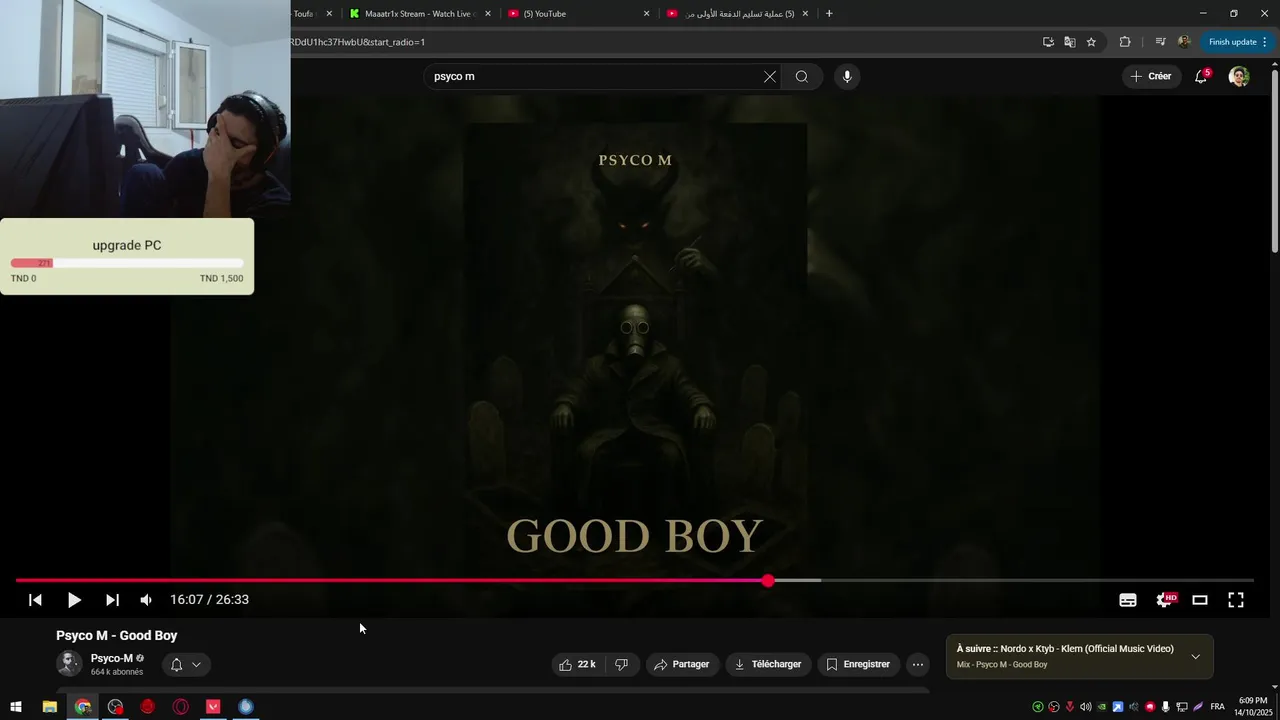
Task: Toggle subtitles on the player
Action: click(1128, 600)
